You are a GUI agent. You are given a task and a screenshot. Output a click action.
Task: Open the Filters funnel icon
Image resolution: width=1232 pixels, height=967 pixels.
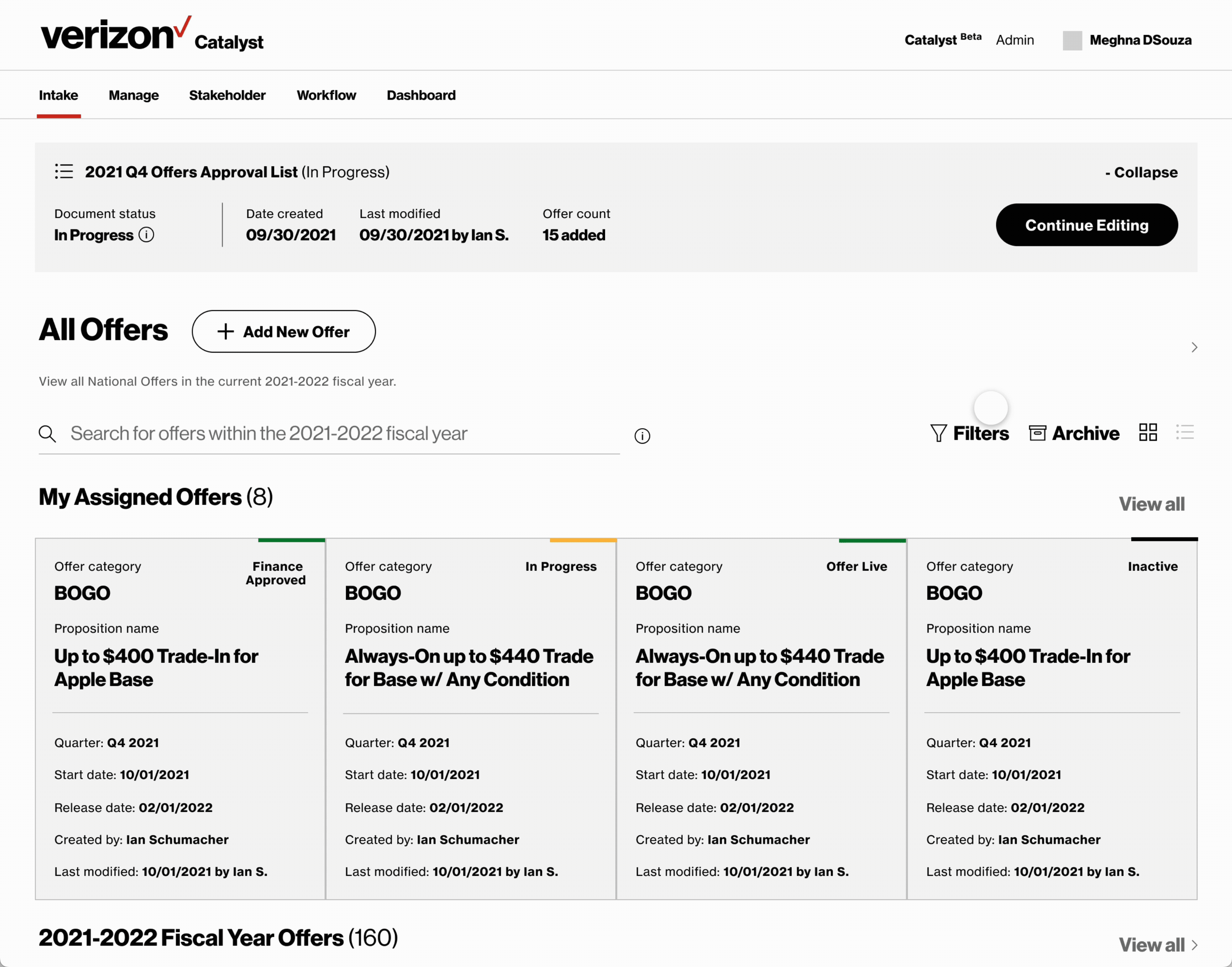(x=938, y=433)
